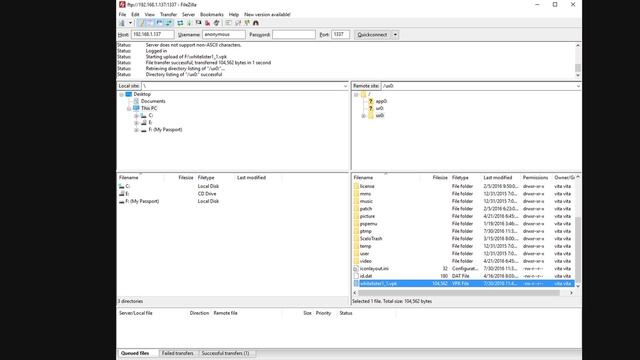Screen dimensions: 640x360
Task: Toggle local directory tree display
Action: [x=150, y=23]
